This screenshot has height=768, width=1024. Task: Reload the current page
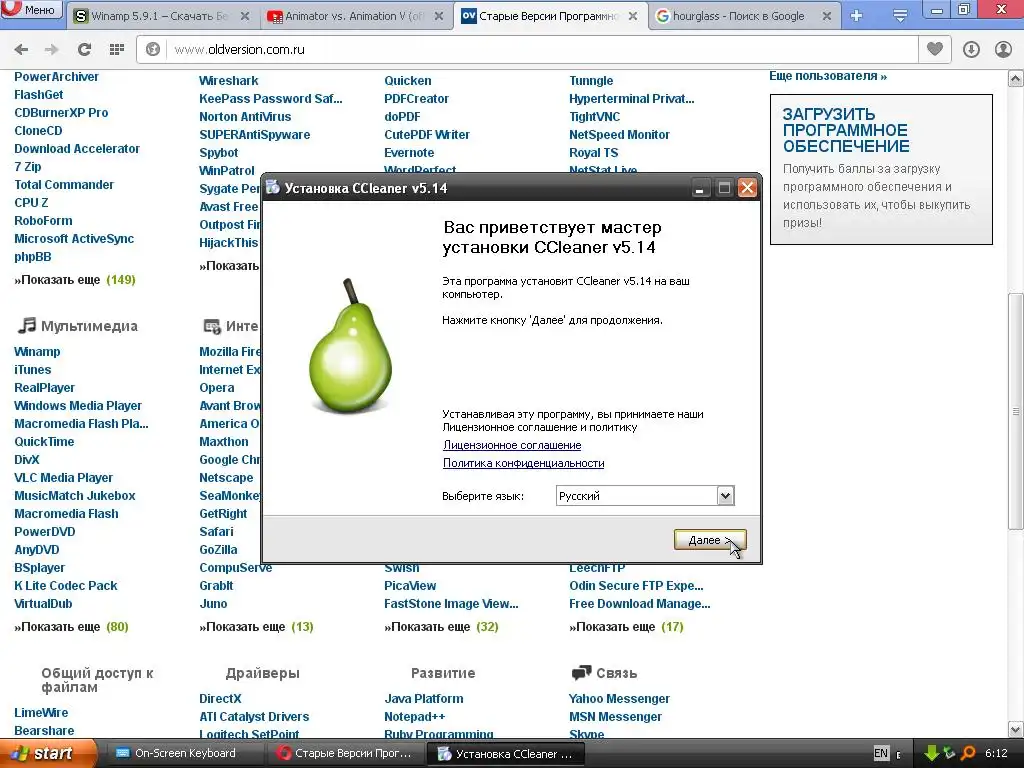(84, 50)
